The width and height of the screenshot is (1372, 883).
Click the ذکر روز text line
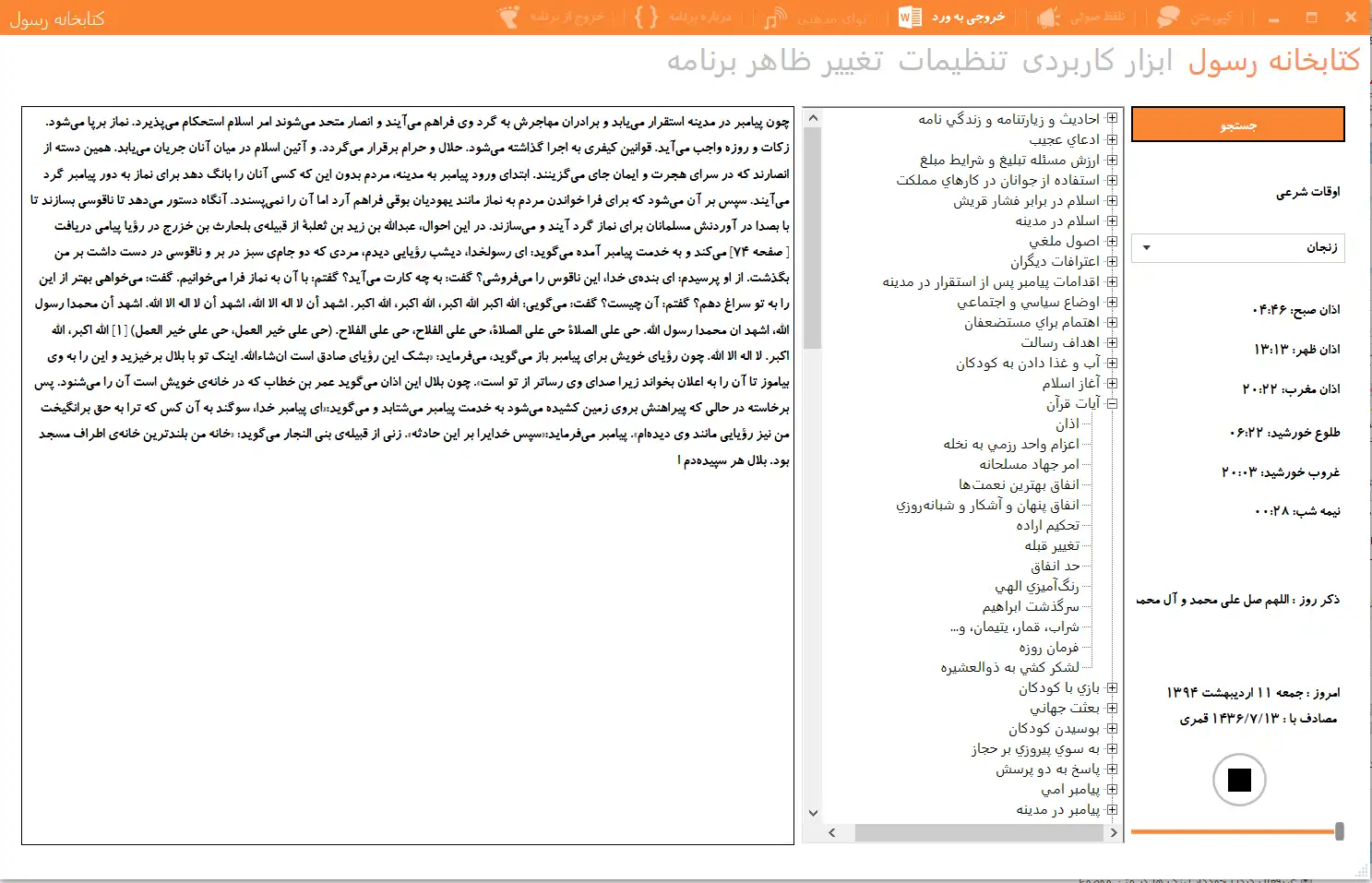tap(1237, 600)
